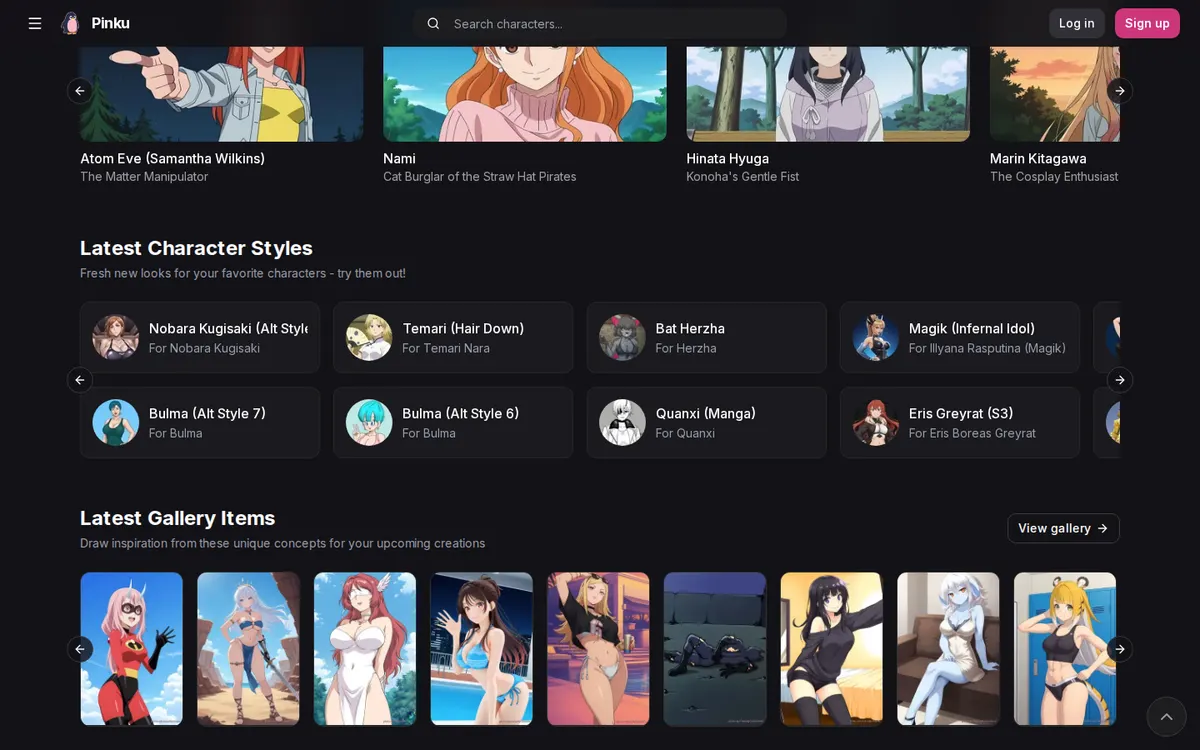Click the Sign up button
The height and width of the screenshot is (750, 1200).
(1147, 23)
